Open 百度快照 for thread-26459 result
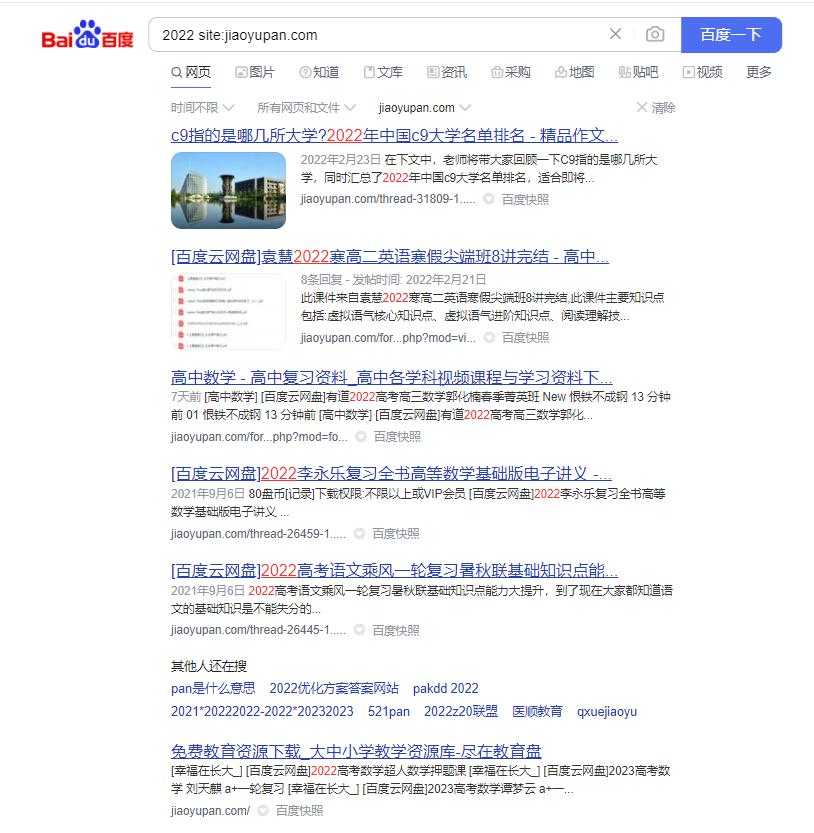814x833 pixels. pos(396,534)
